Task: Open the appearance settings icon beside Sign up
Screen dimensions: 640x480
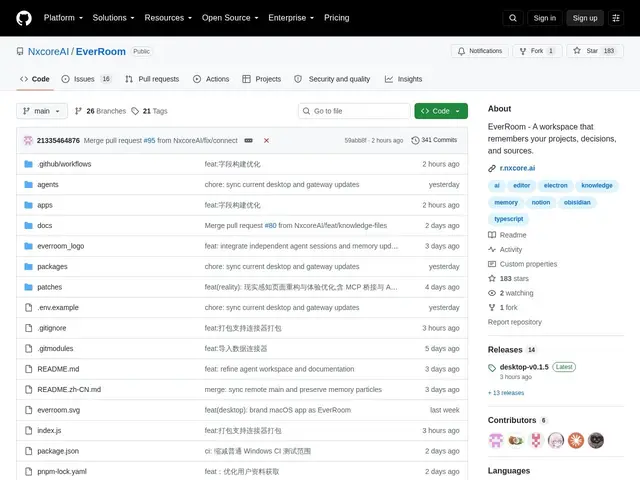Action: pos(616,18)
